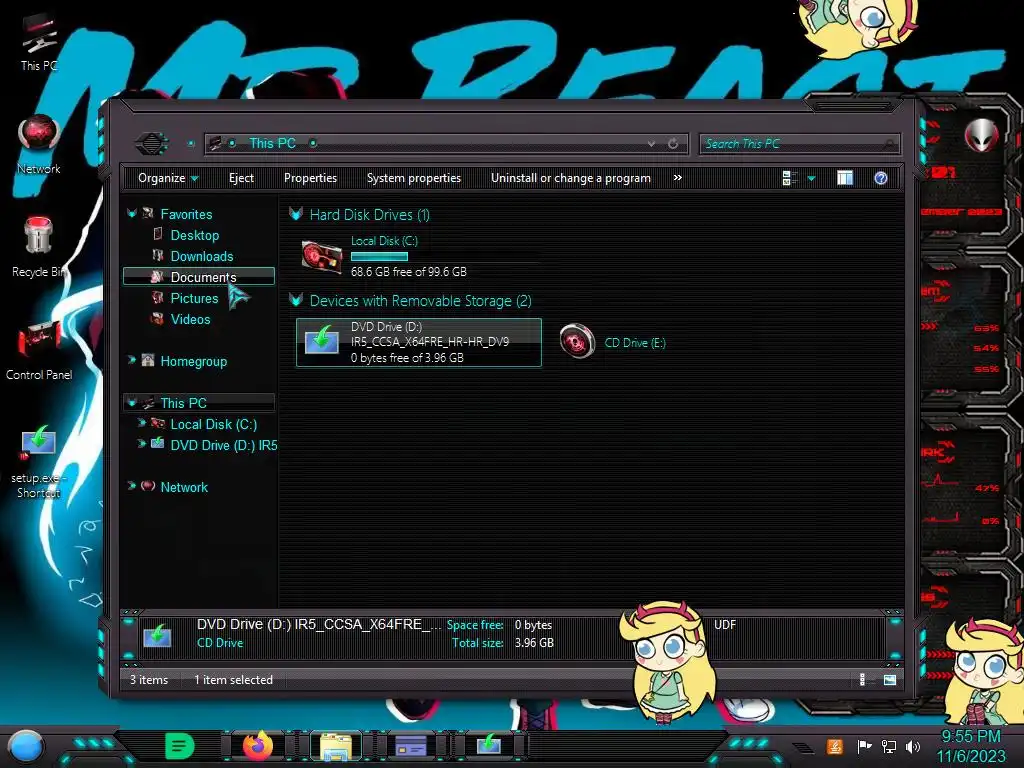The height and width of the screenshot is (768, 1024).
Task: Click the File Explorer taskbar icon
Action: (x=336, y=746)
